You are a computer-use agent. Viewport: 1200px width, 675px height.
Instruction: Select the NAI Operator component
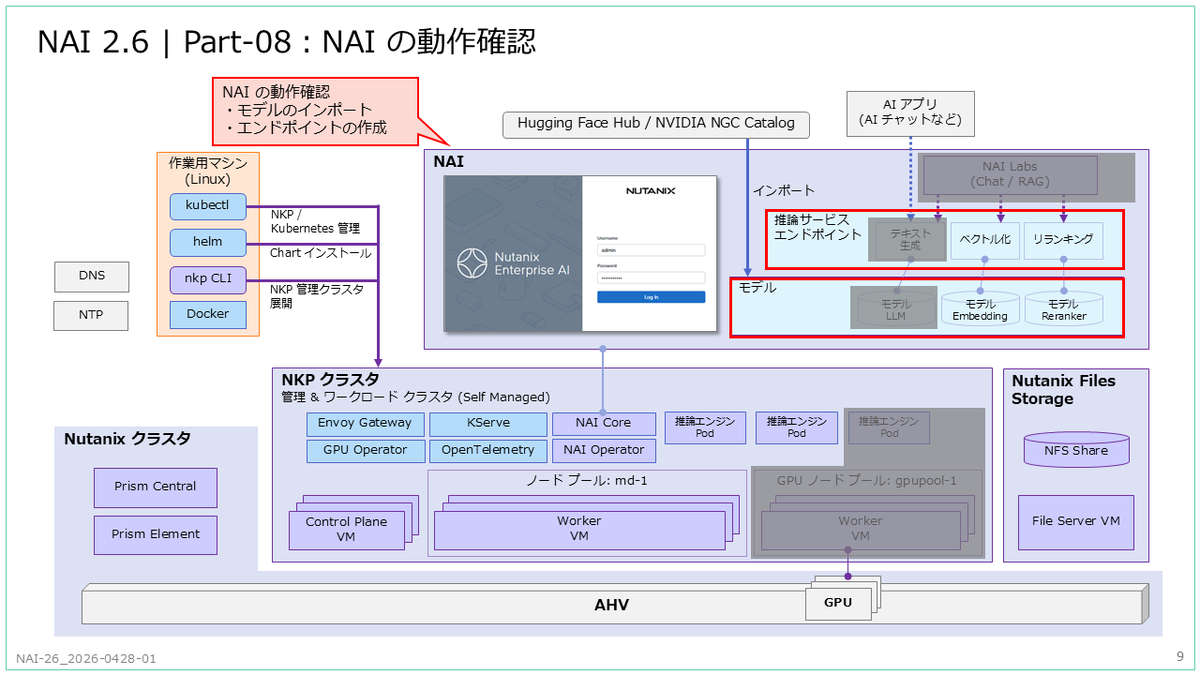603,450
